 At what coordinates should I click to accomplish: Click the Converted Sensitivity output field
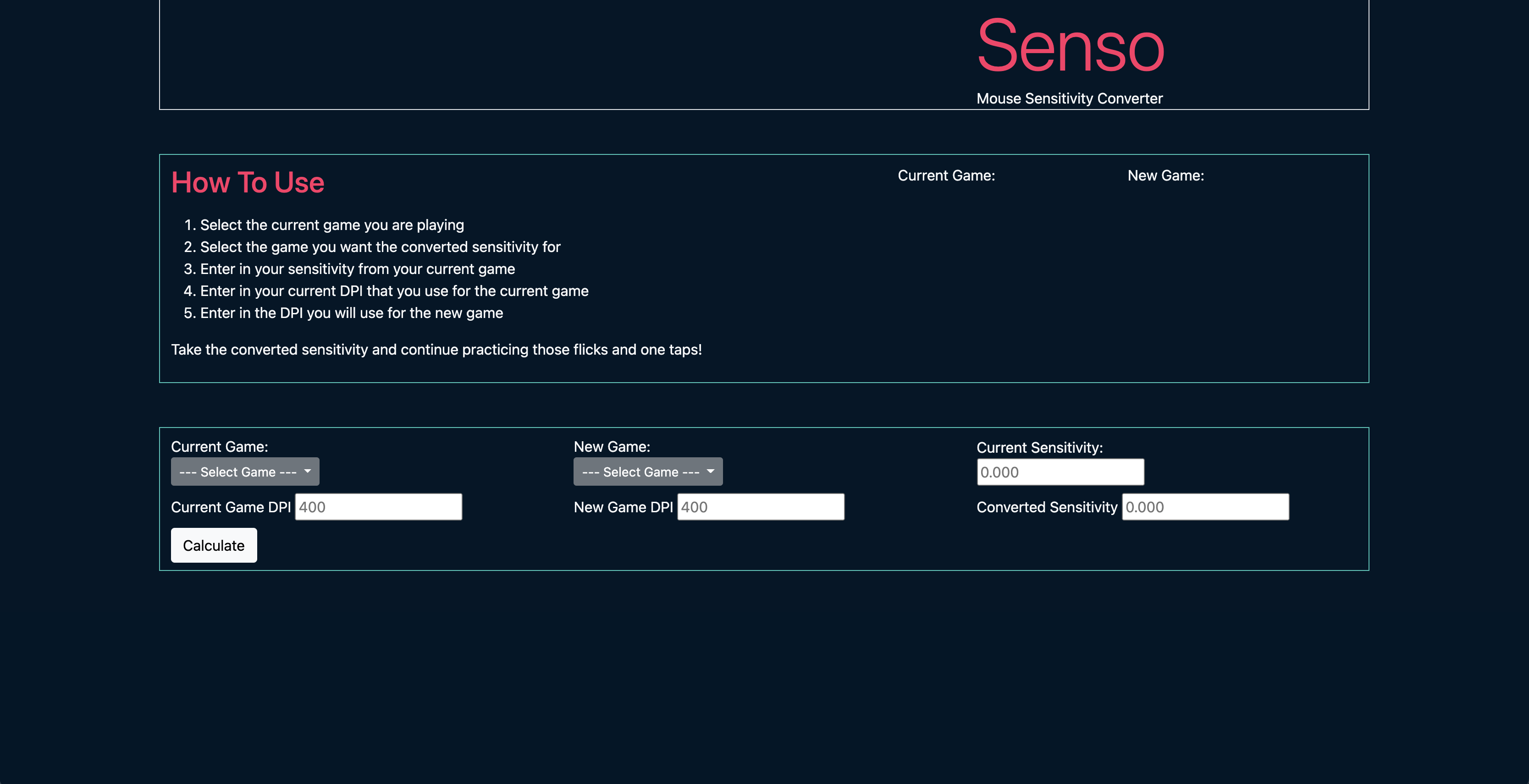point(1205,507)
